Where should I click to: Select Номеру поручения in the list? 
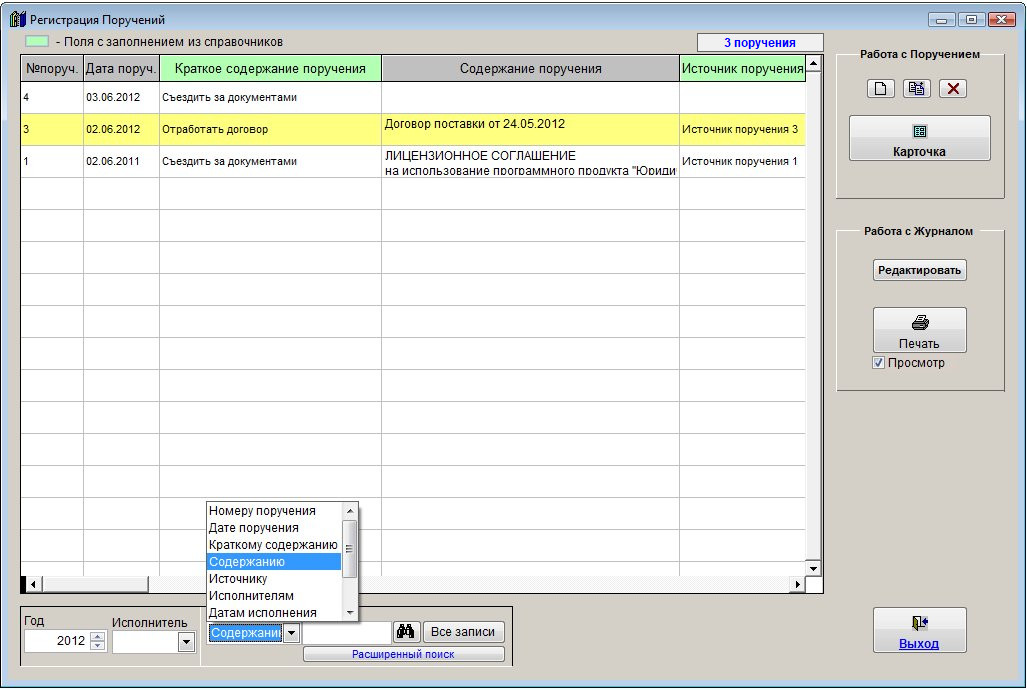pos(262,511)
